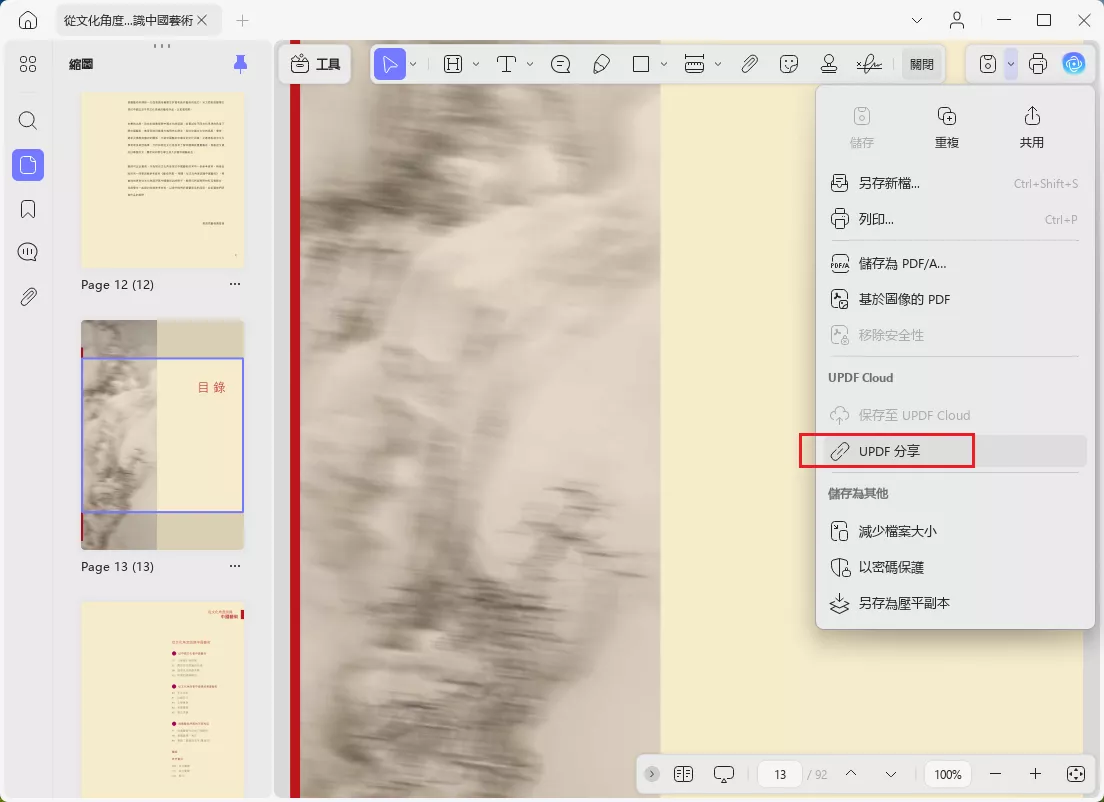Choose 另存為壓平副本 menu entry
The image size is (1104, 802).
coord(955,603)
